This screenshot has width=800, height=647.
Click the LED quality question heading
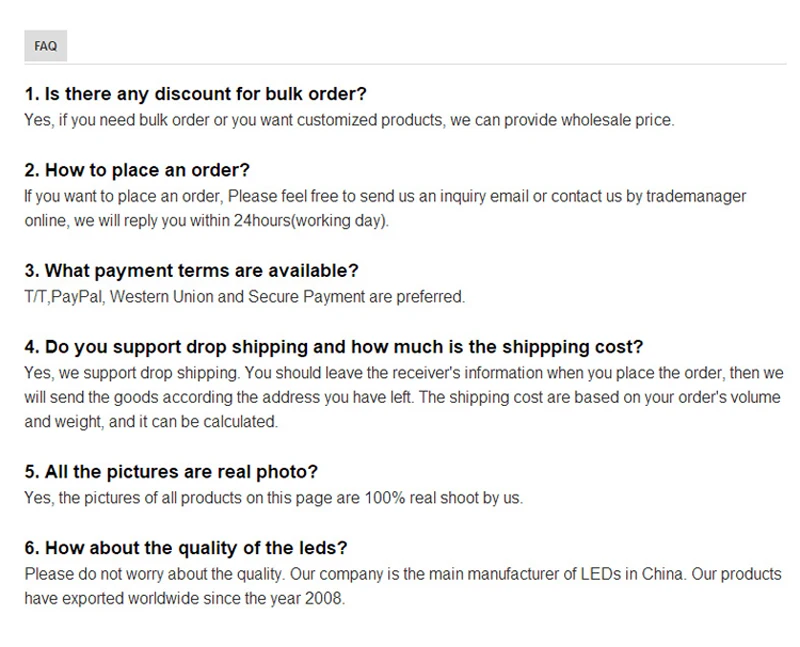[186, 548]
